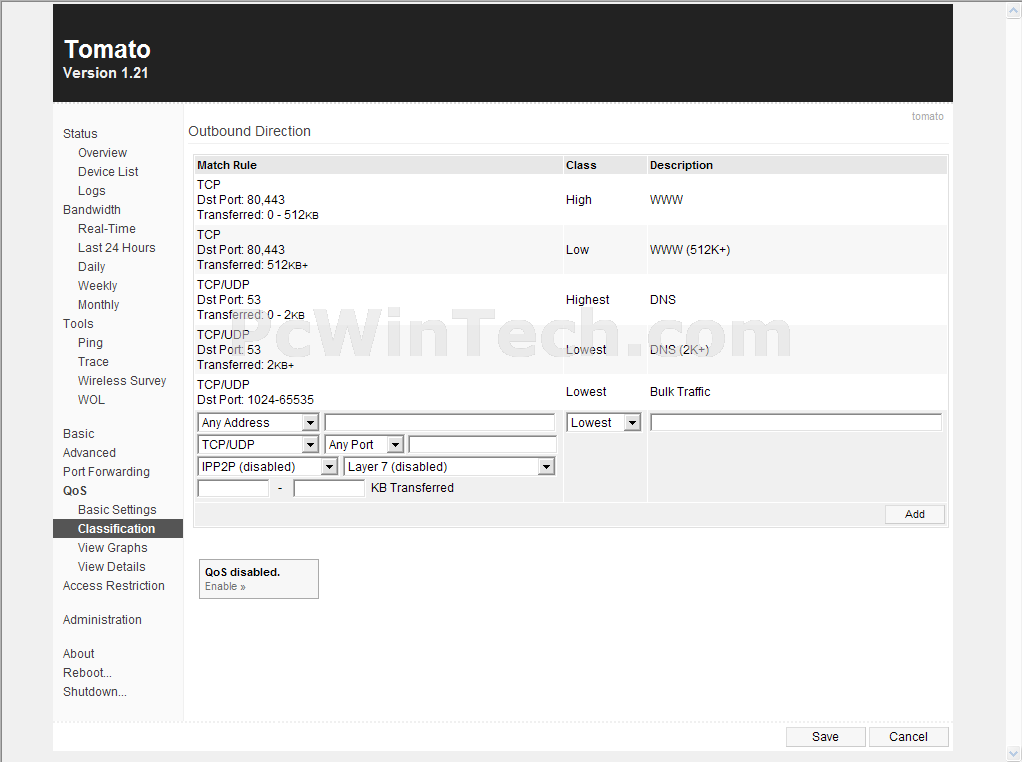
Task: Expand the IPP2P (disabled) dropdown
Action: (x=267, y=467)
